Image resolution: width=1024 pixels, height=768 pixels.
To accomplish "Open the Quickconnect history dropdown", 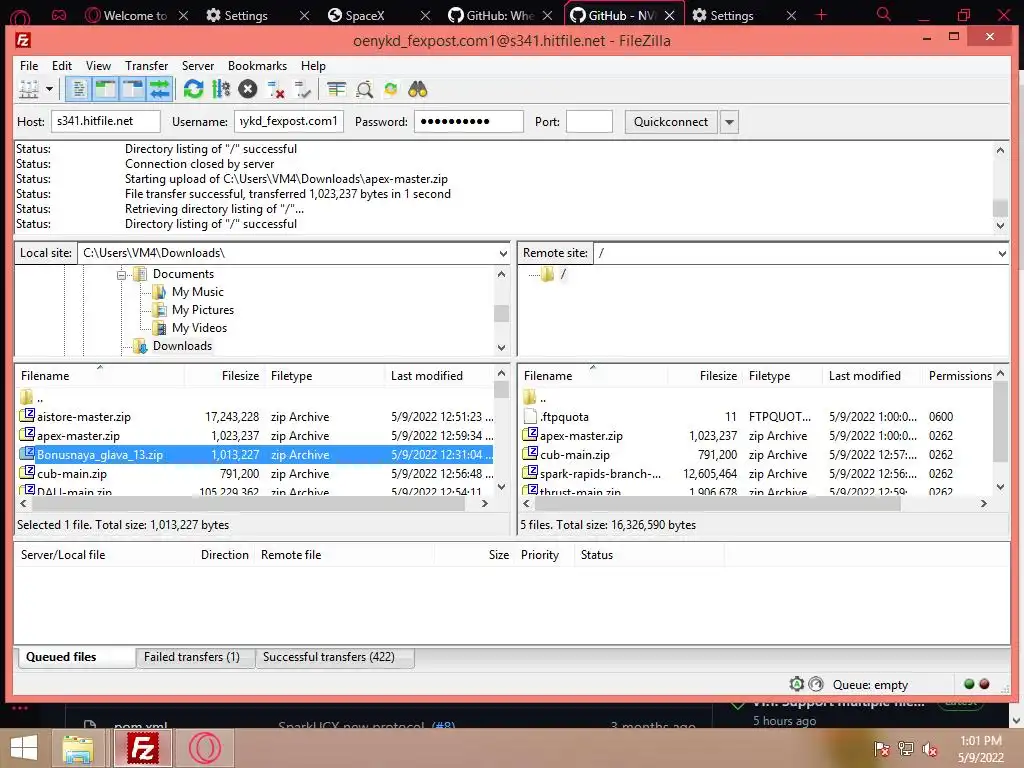I will coord(729,122).
